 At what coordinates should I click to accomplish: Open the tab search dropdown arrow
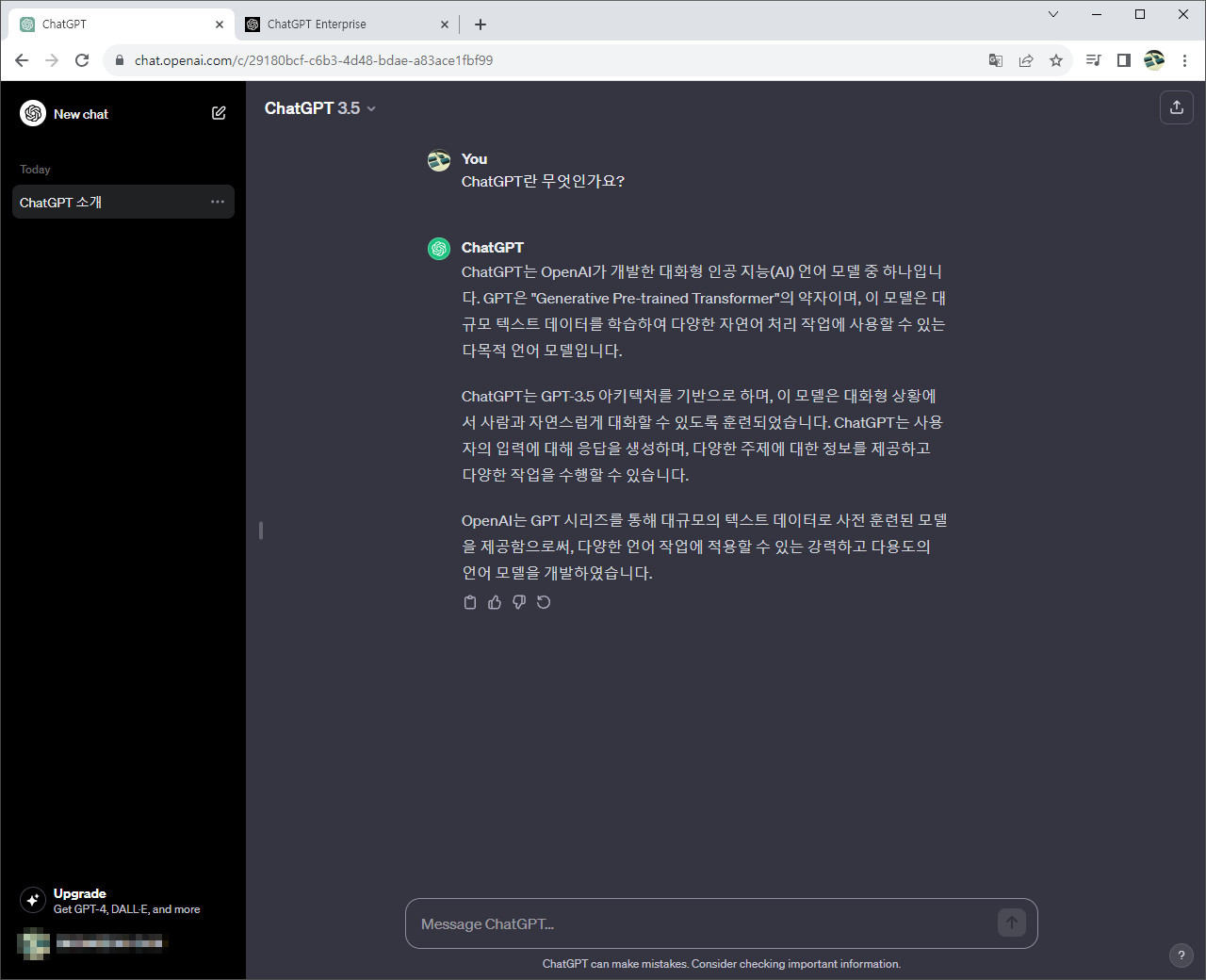(1053, 14)
